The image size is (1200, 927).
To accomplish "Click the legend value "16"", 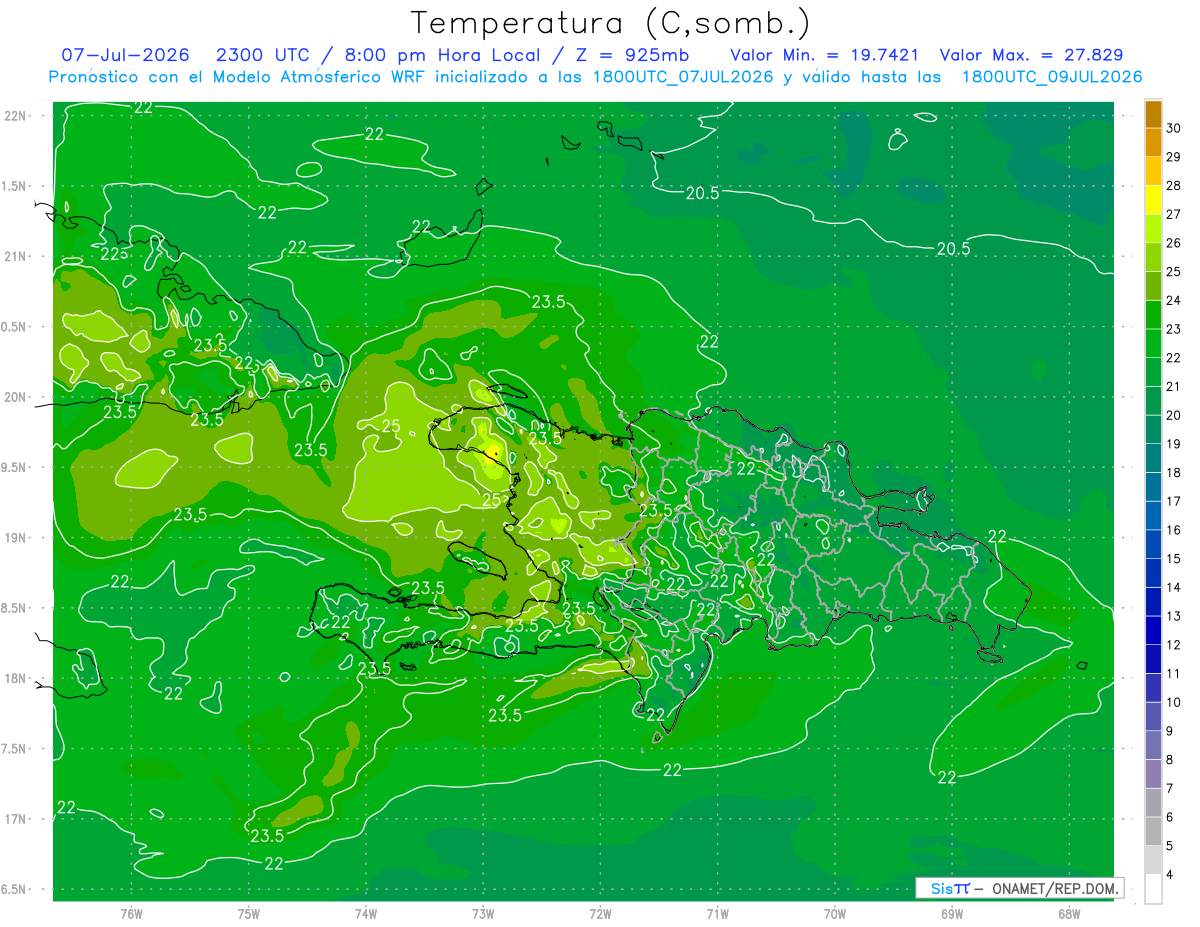I will click(1174, 530).
